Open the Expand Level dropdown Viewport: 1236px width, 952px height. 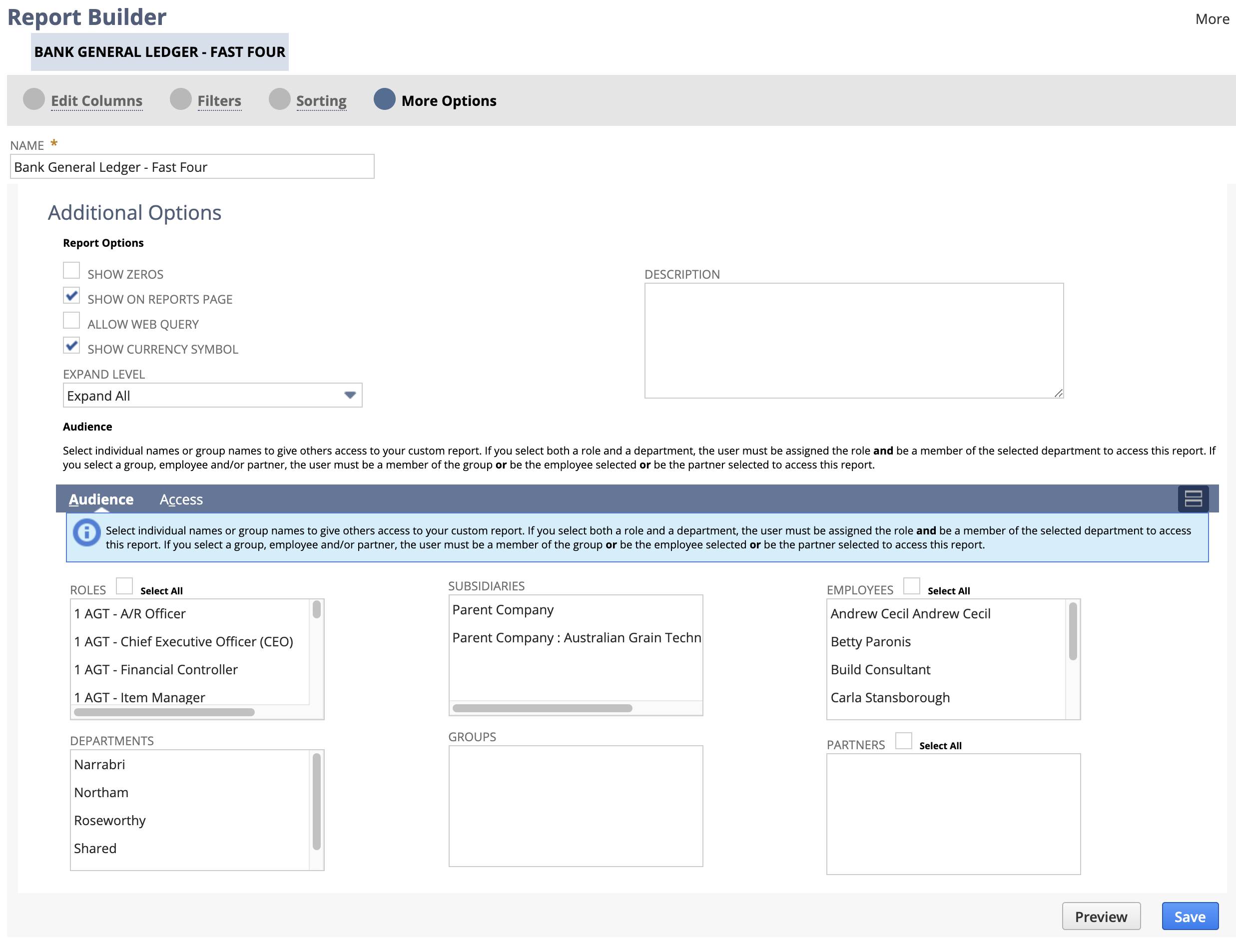click(x=349, y=395)
